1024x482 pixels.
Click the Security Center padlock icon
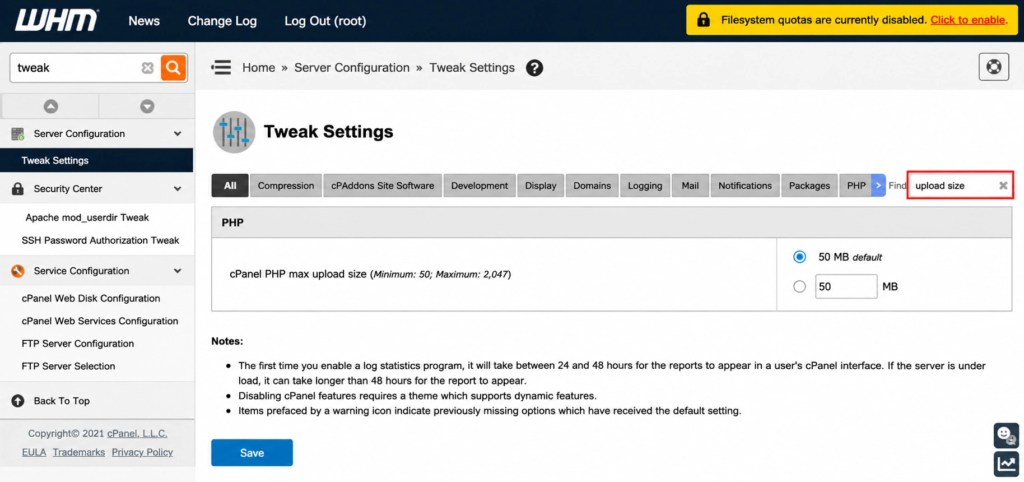click(x=18, y=189)
